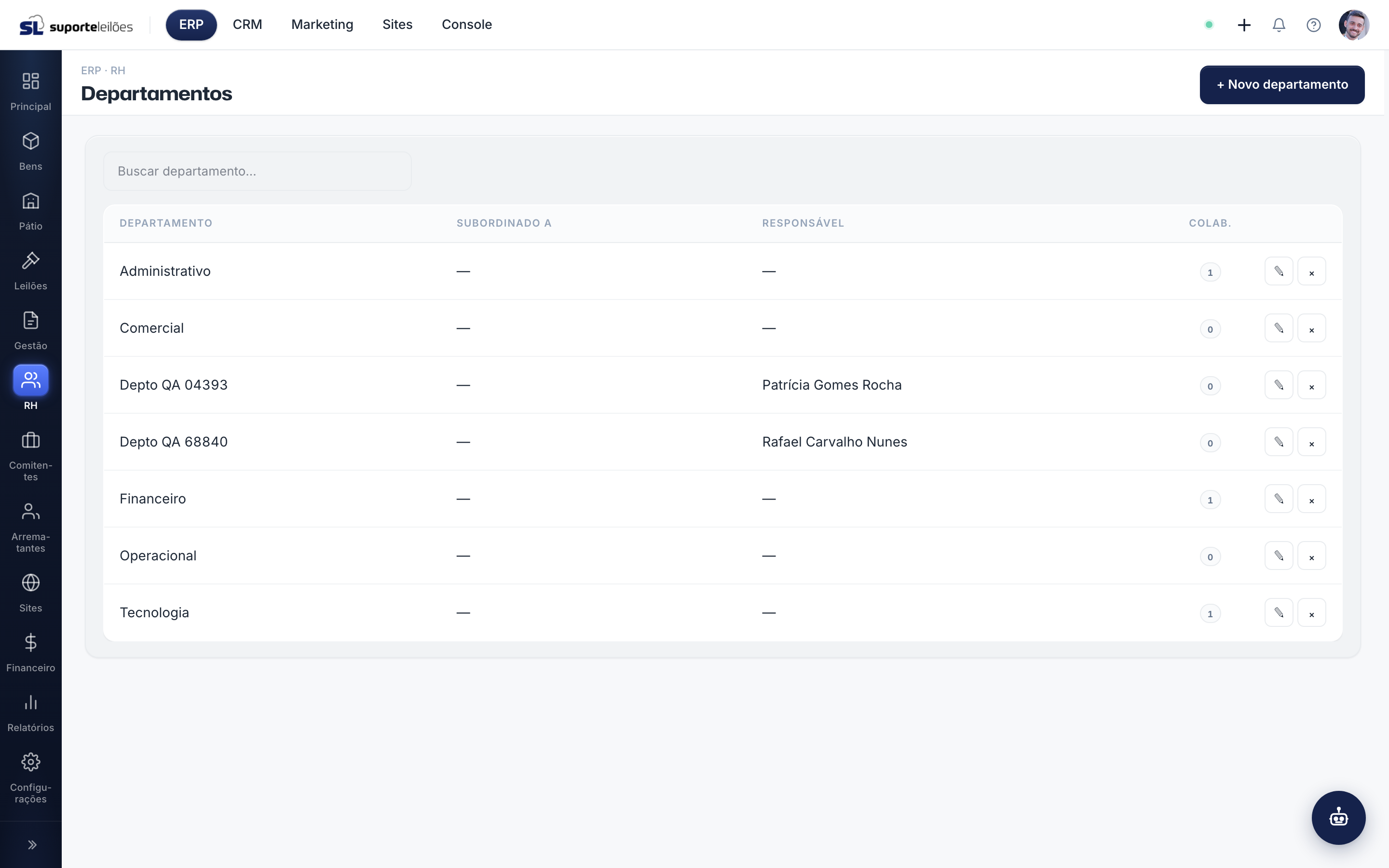1389x868 pixels.
Task: Delete the Financeiro department row
Action: [1311, 498]
